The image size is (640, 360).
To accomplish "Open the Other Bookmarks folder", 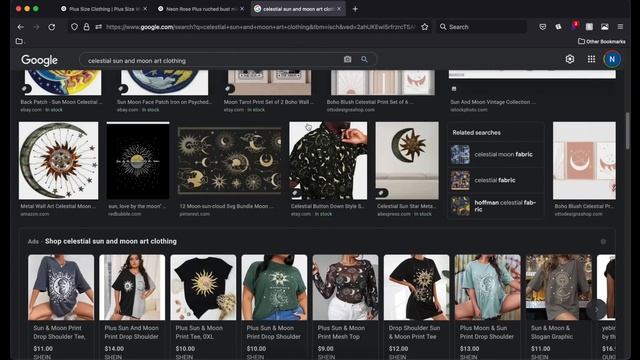I will [x=602, y=41].
